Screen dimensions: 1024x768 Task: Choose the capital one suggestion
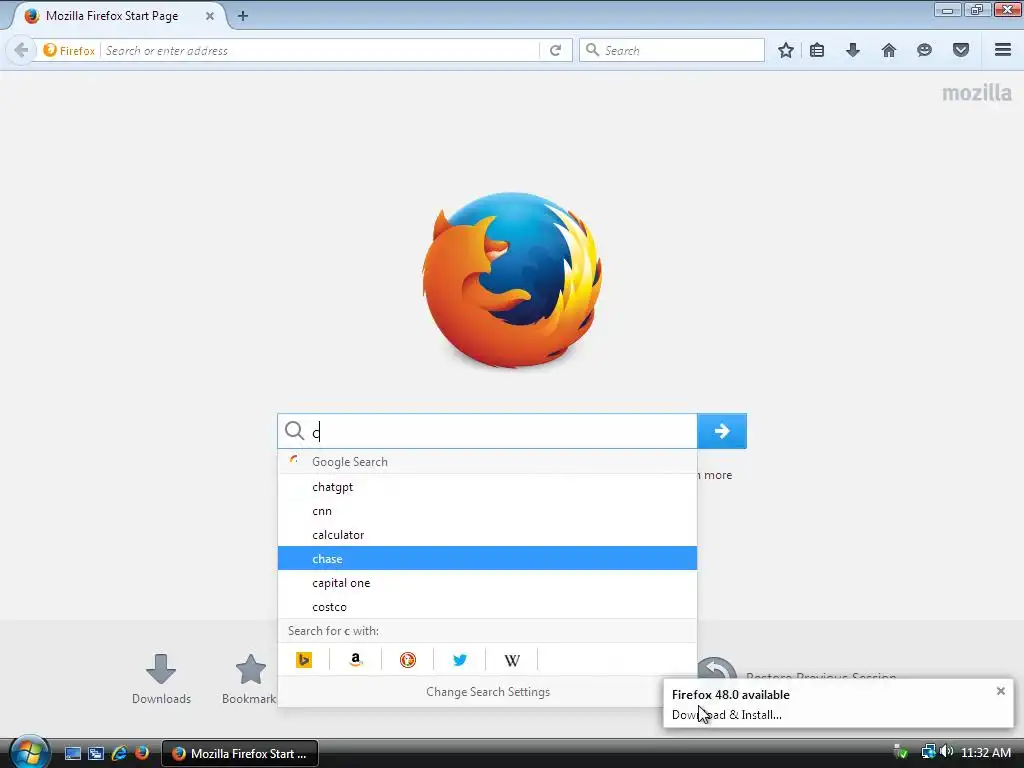click(487, 583)
